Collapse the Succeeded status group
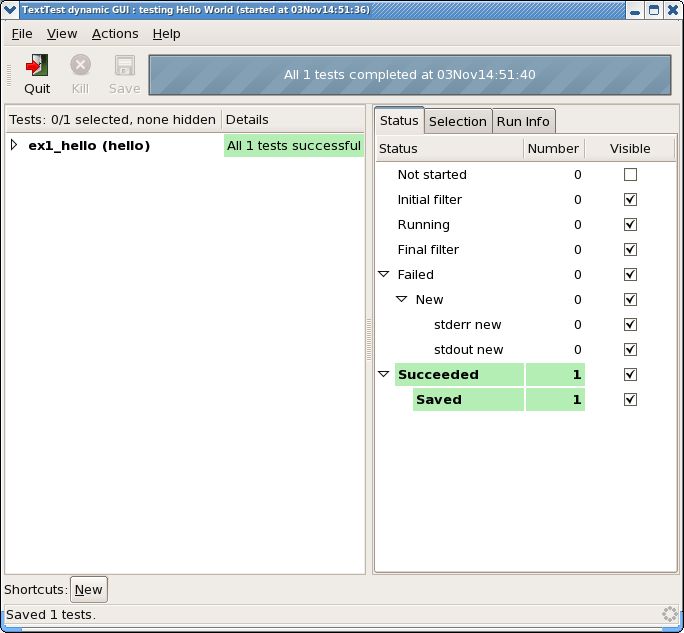The image size is (684, 633). 383,374
